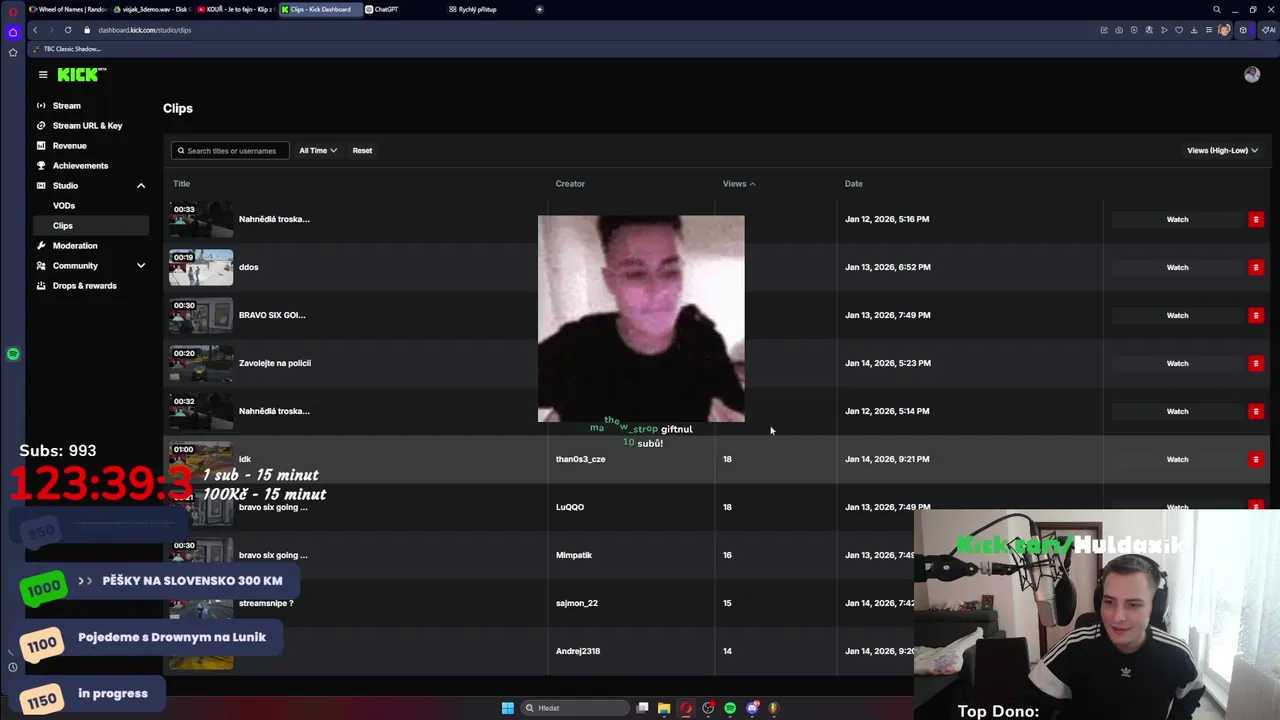Open Opera snapshot camera icon

pos(1119,30)
